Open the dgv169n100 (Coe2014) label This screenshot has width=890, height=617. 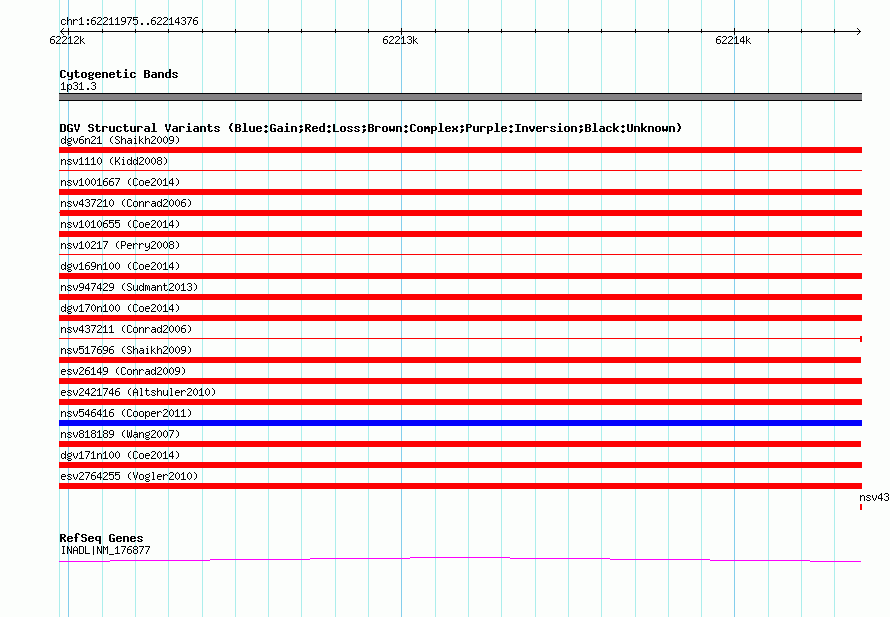point(120,266)
